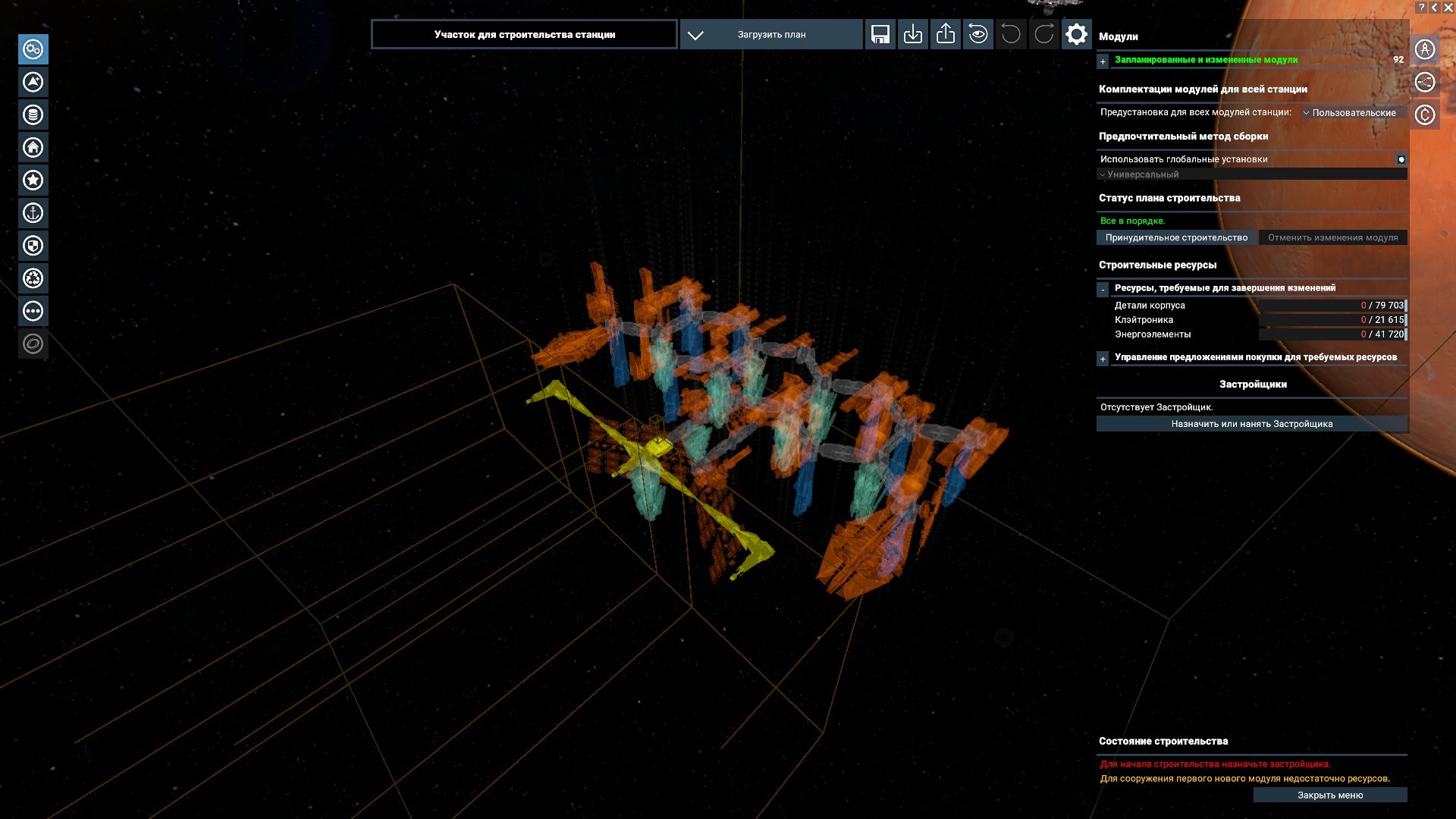Collapse 'Ресурсы, требуемые для завершения изменений'
The image size is (1456, 819).
coord(1103,290)
